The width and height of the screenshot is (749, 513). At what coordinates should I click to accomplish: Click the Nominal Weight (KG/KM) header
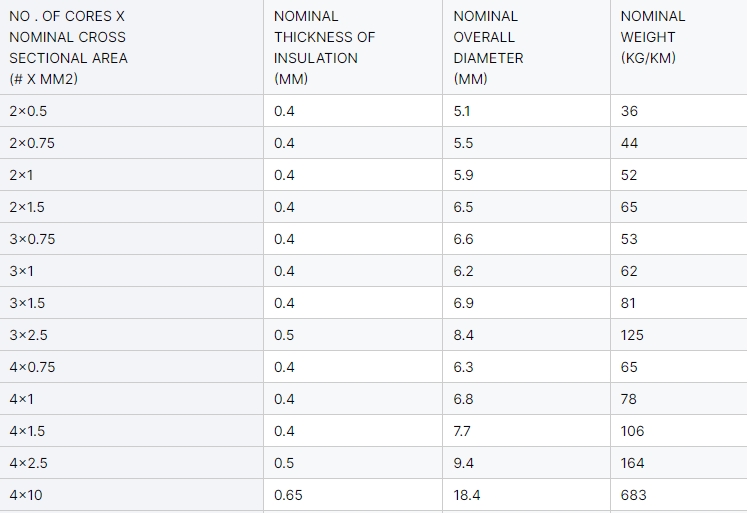(x=679, y=47)
